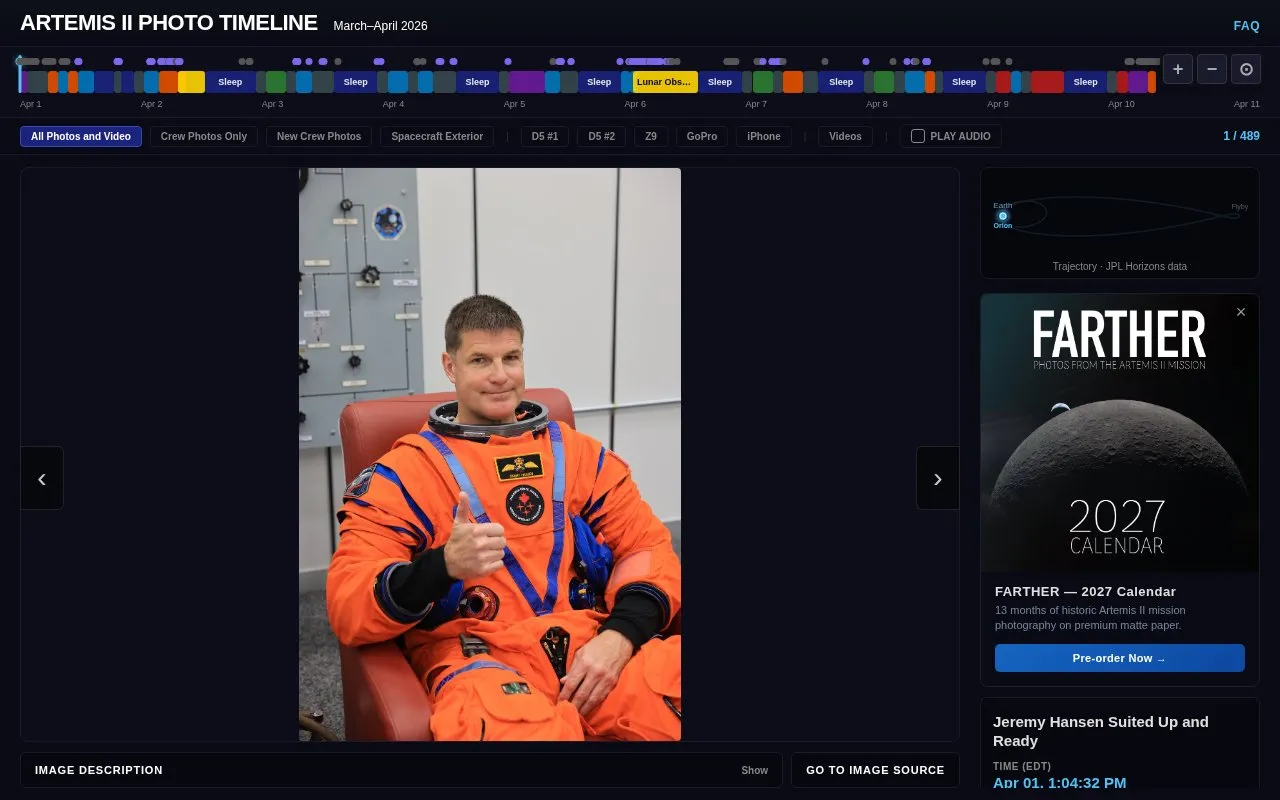The height and width of the screenshot is (800, 1280).
Task: Show only Videos
Action: click(x=845, y=136)
